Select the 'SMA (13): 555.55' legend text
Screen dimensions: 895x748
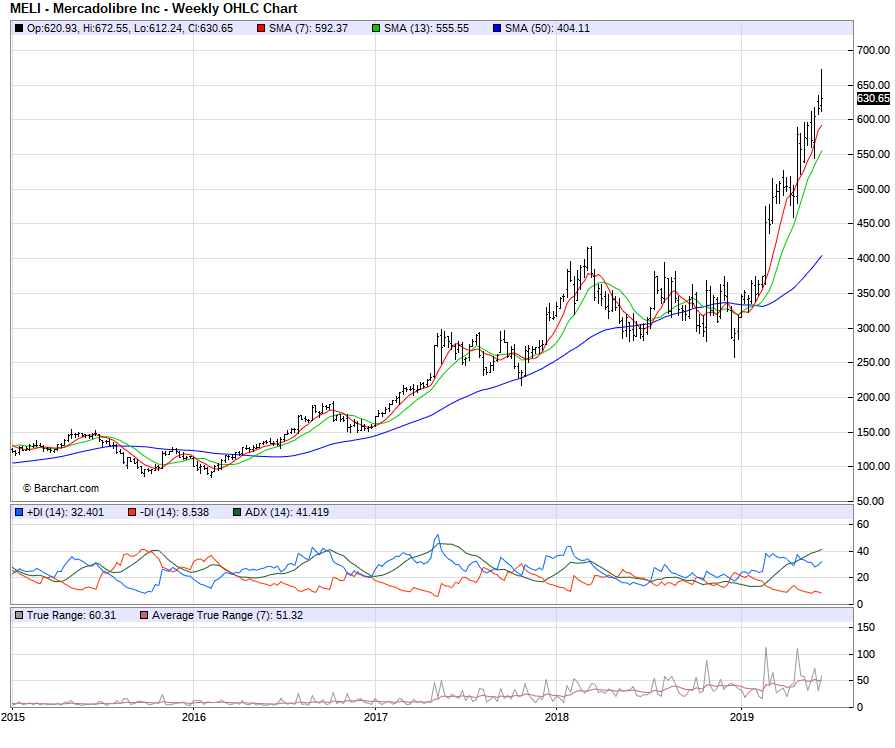coord(426,28)
